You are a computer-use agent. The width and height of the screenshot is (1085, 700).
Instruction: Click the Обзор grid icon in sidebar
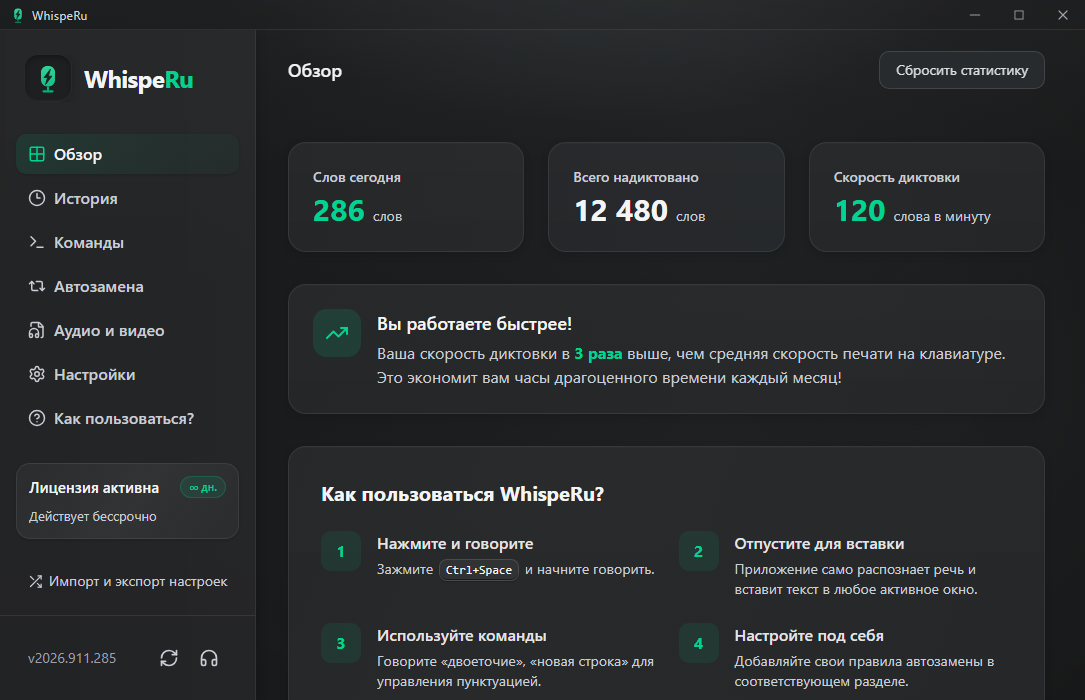(x=37, y=154)
